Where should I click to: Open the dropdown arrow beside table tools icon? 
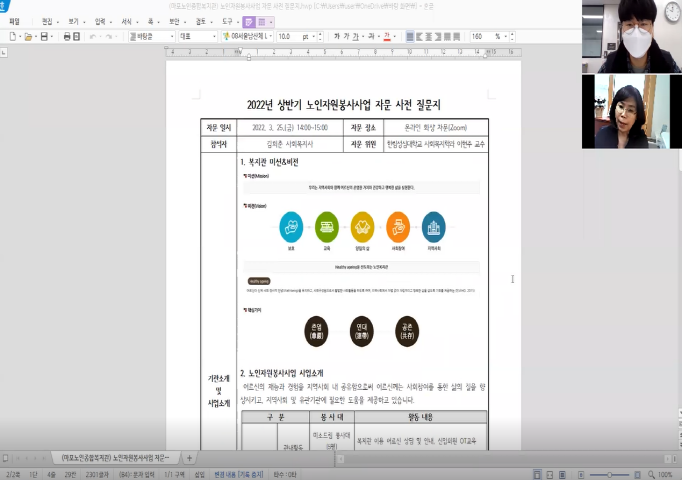[x=271, y=22]
